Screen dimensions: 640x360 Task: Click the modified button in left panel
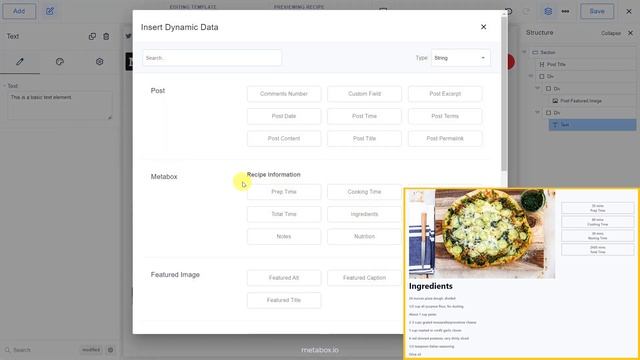click(x=91, y=350)
